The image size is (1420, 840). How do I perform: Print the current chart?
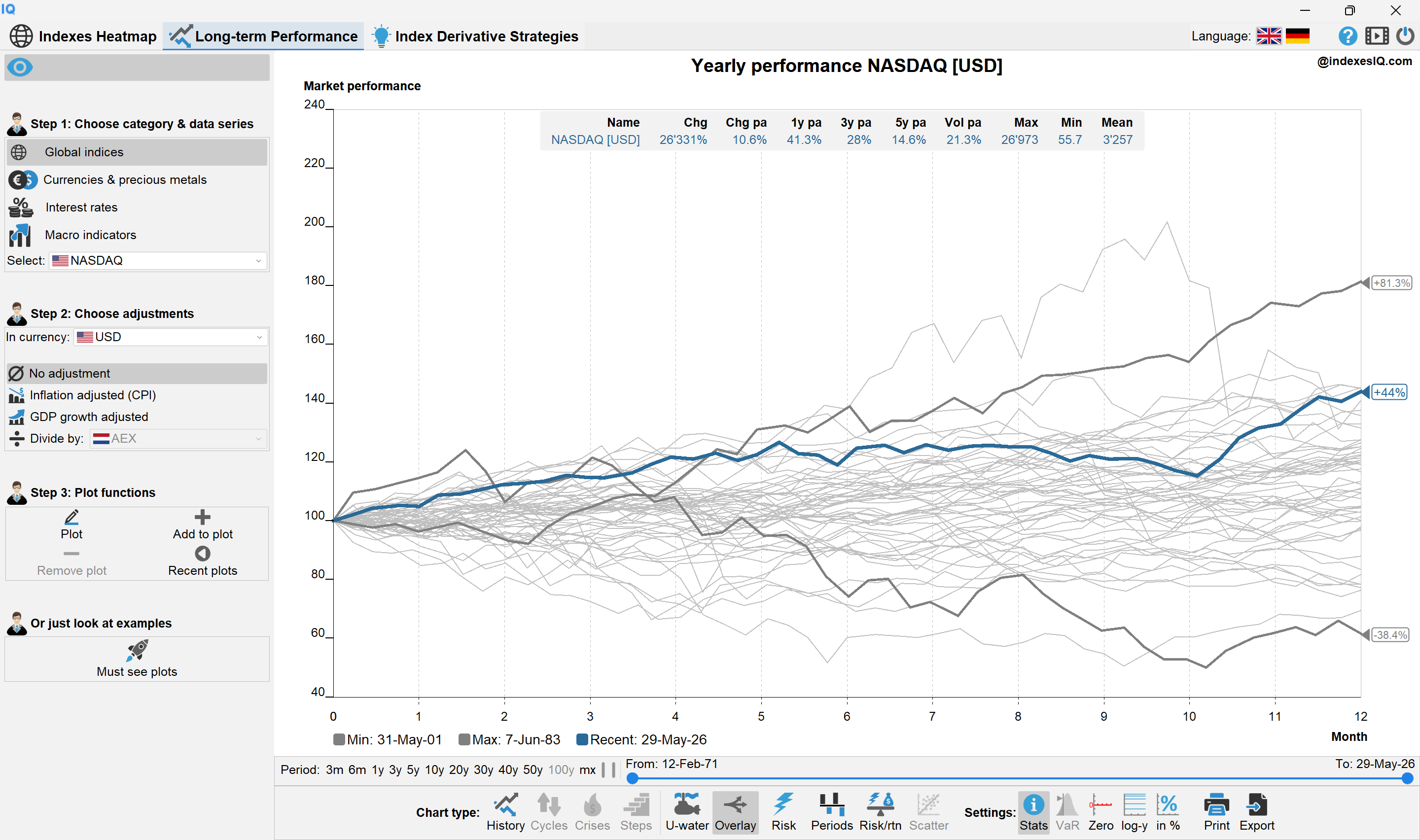(1216, 812)
